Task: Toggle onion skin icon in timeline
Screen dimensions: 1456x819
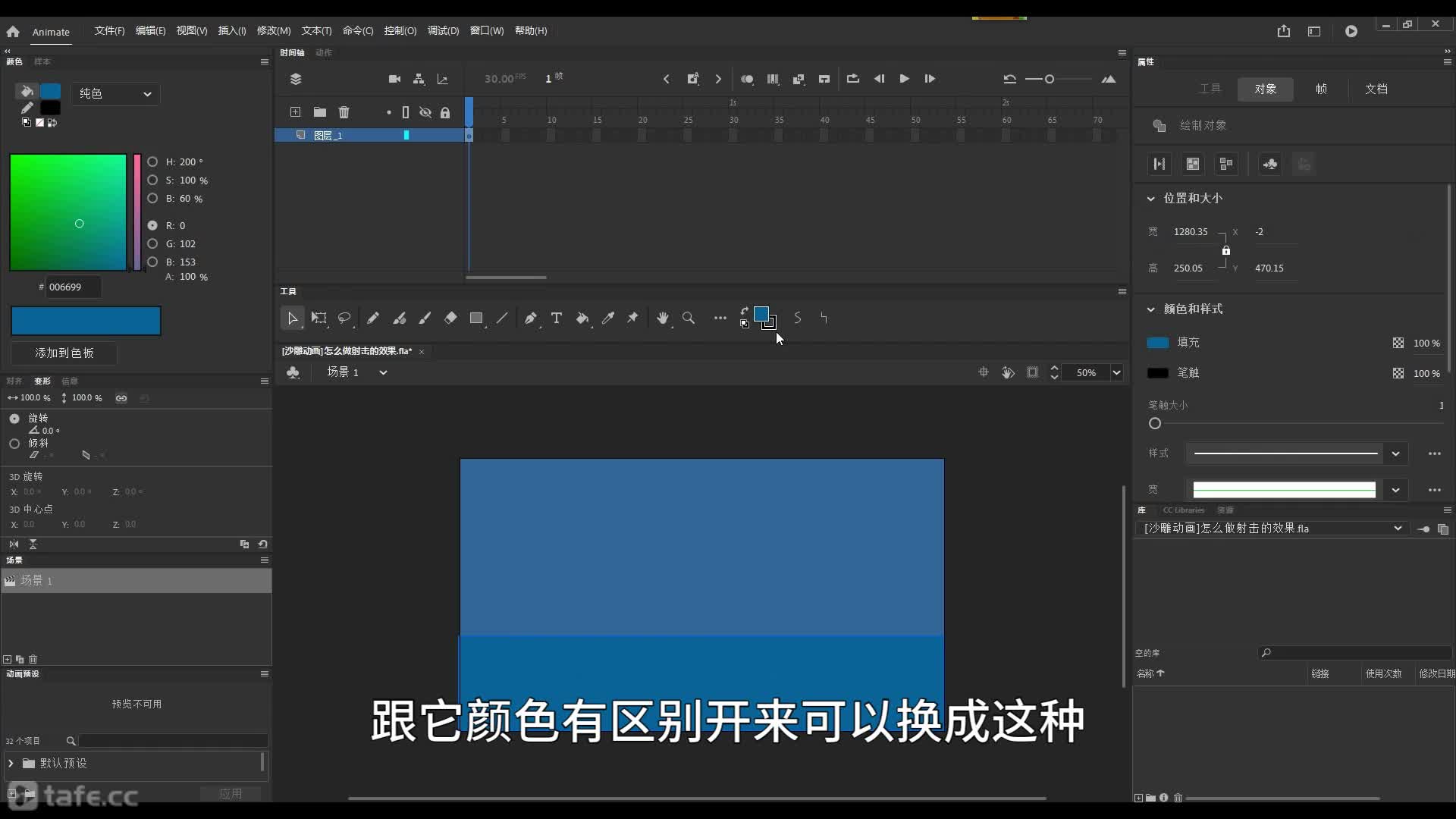Action: click(747, 79)
